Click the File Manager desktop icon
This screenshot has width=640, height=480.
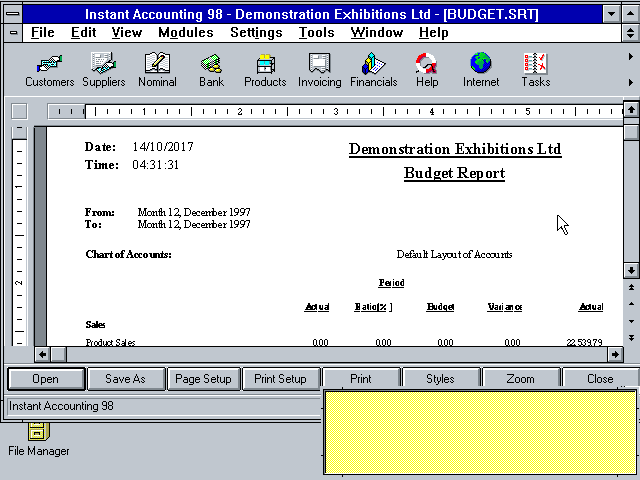[39, 440]
